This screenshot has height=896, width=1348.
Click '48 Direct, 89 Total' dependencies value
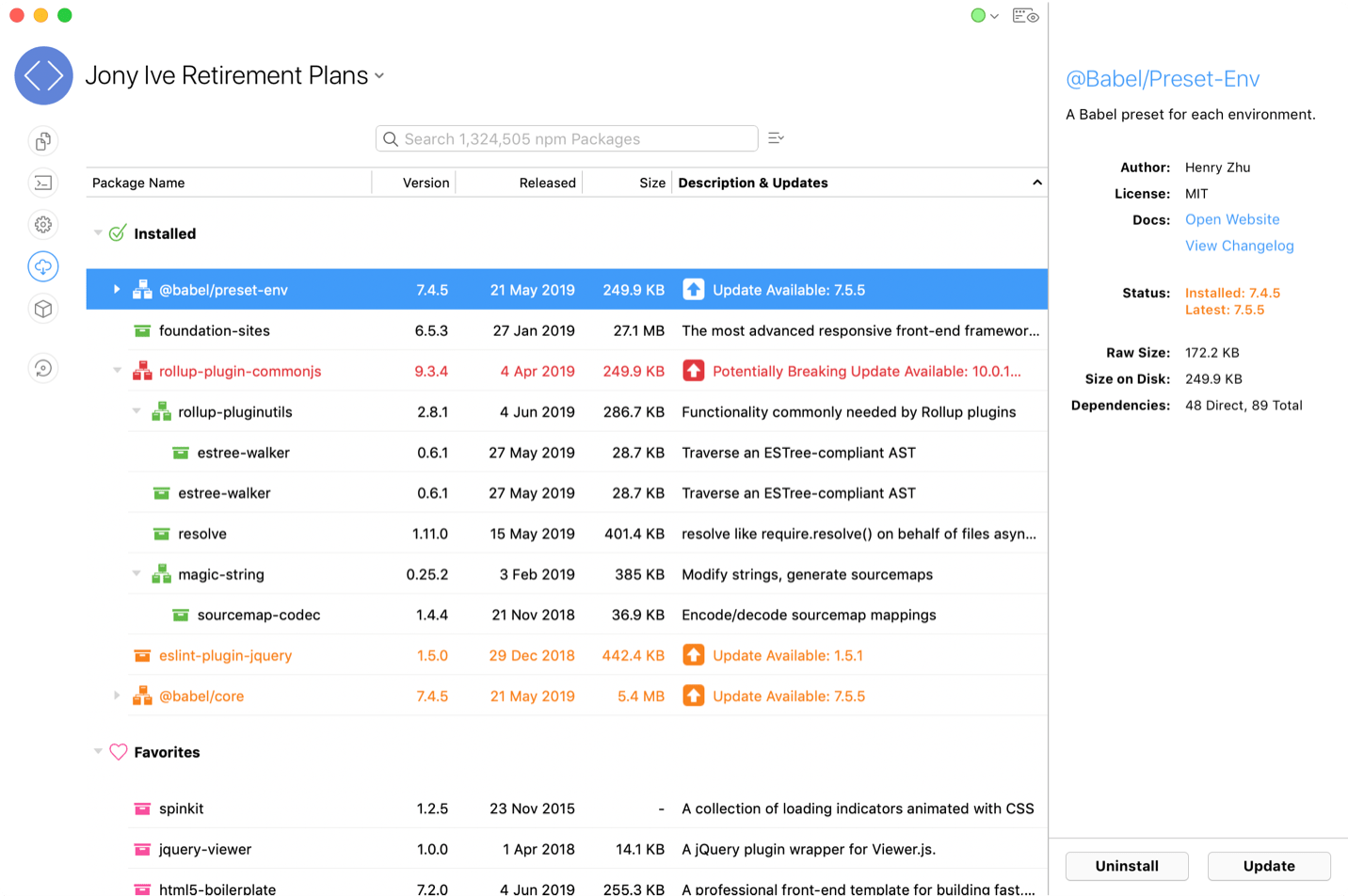[x=1244, y=406]
